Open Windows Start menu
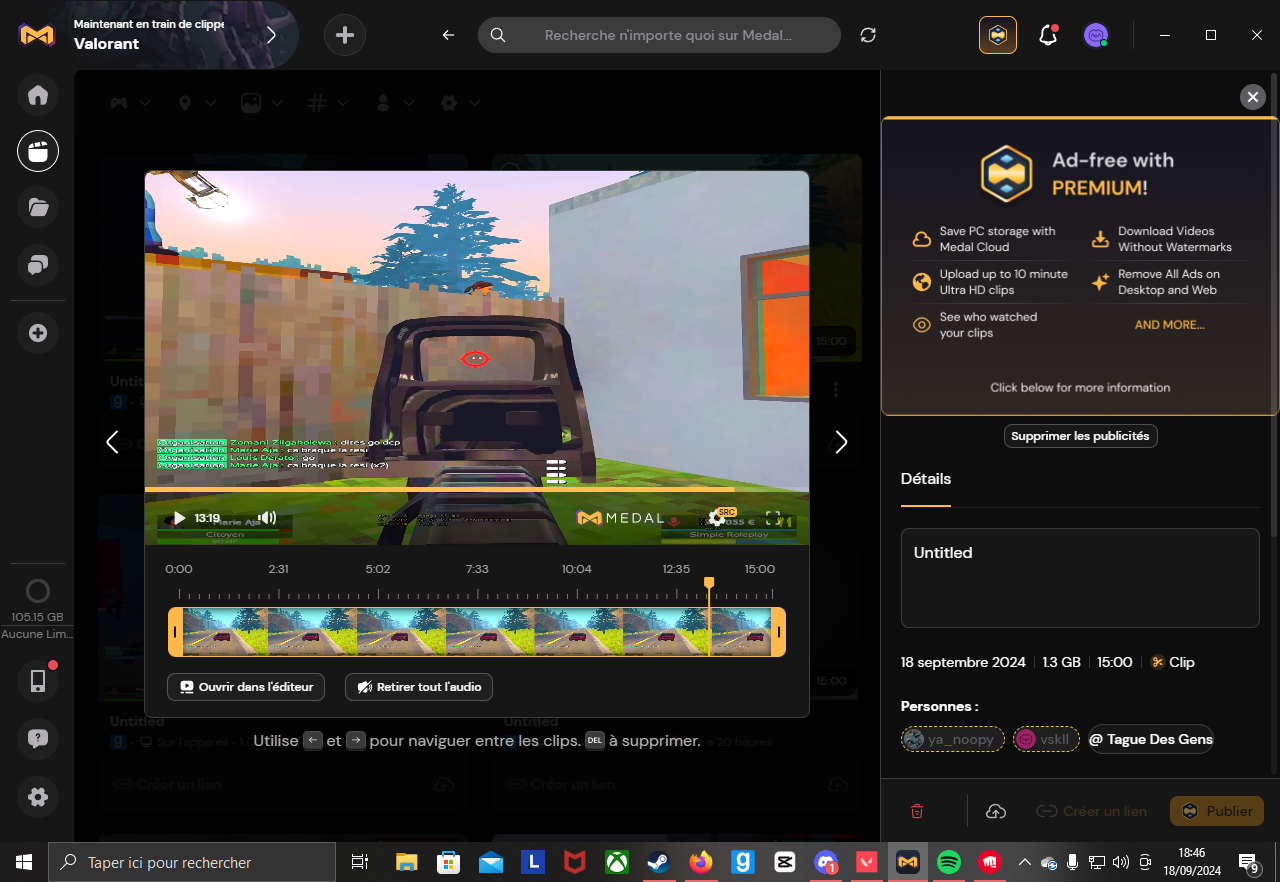The height and width of the screenshot is (882, 1280). [24, 862]
